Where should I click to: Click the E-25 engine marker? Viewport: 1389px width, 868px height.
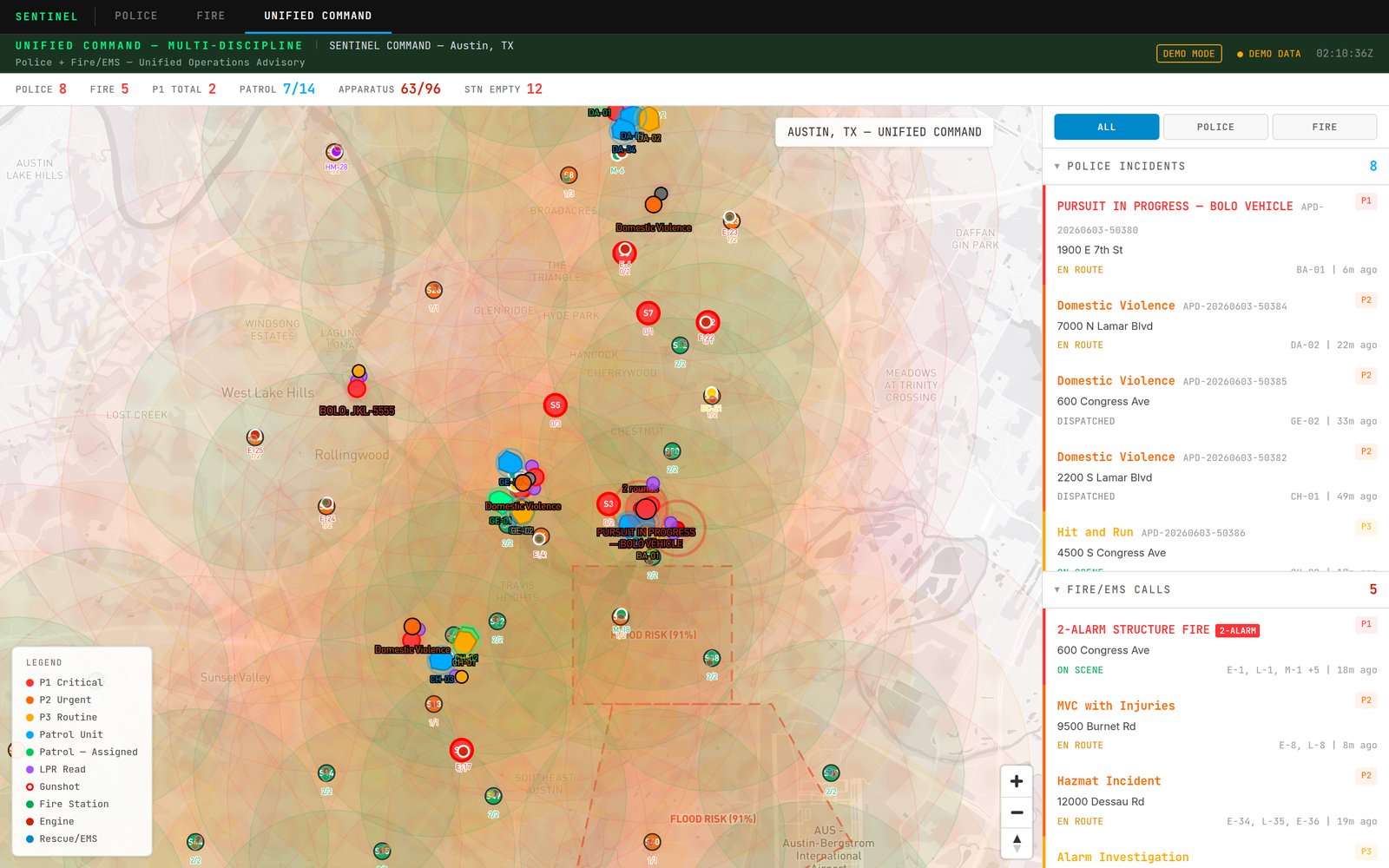click(254, 437)
